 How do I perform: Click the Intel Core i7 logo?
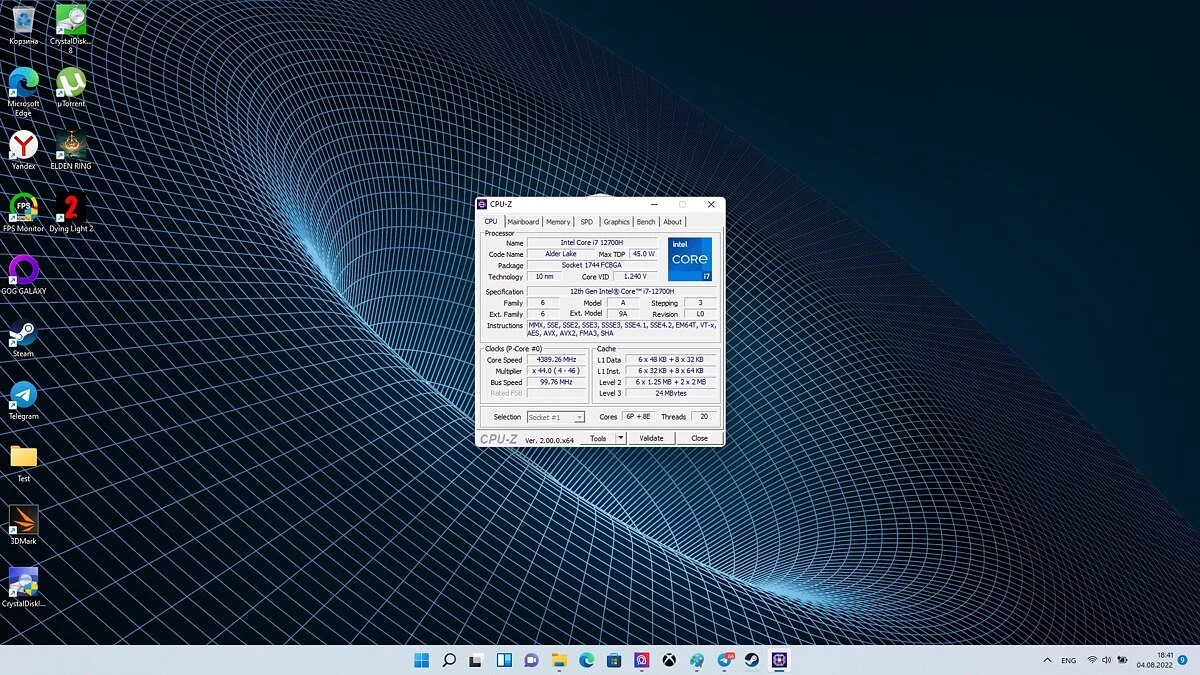(x=690, y=259)
